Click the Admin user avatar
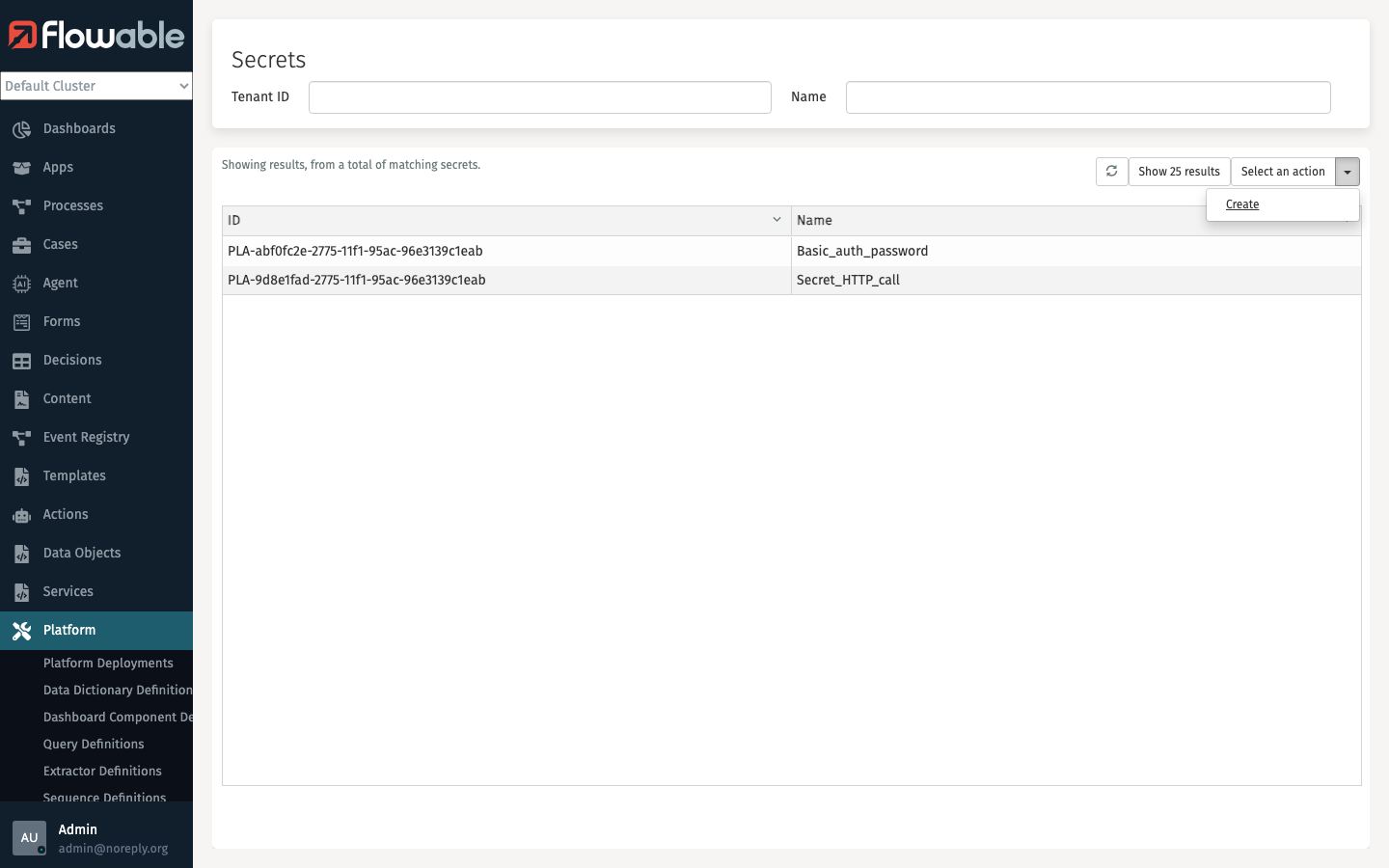 [x=29, y=837]
